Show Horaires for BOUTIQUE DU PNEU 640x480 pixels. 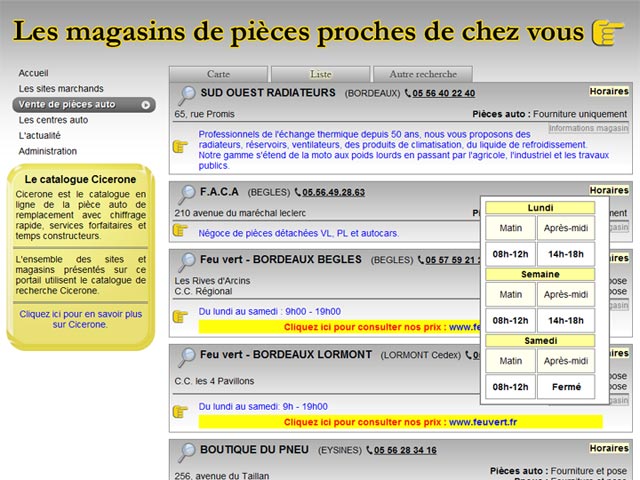tap(609, 448)
